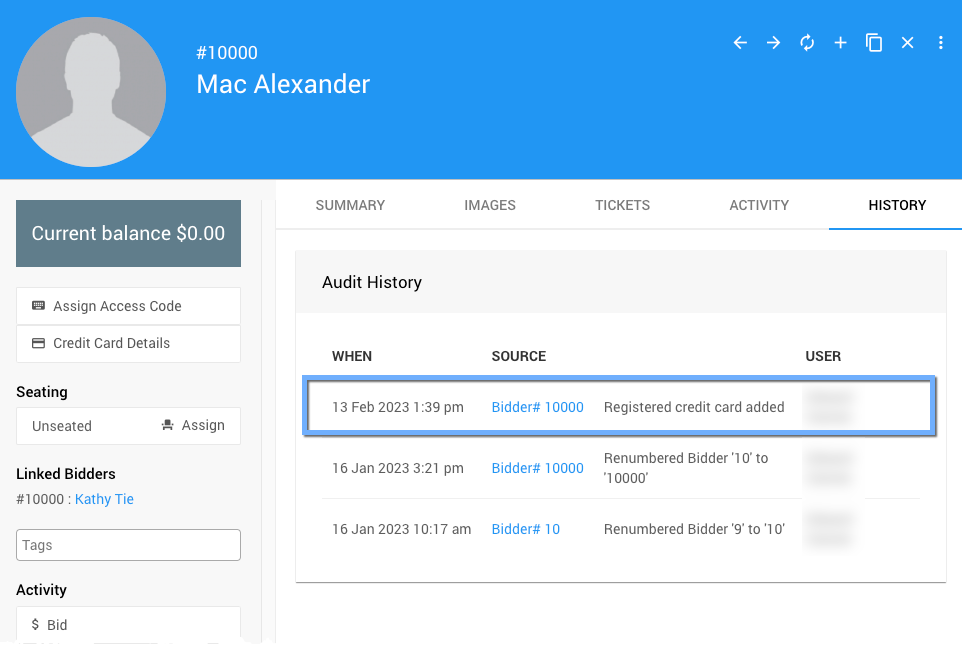Viewport: 962px width, 672px height.
Task: Open the Tickets tab
Action: pos(622,205)
